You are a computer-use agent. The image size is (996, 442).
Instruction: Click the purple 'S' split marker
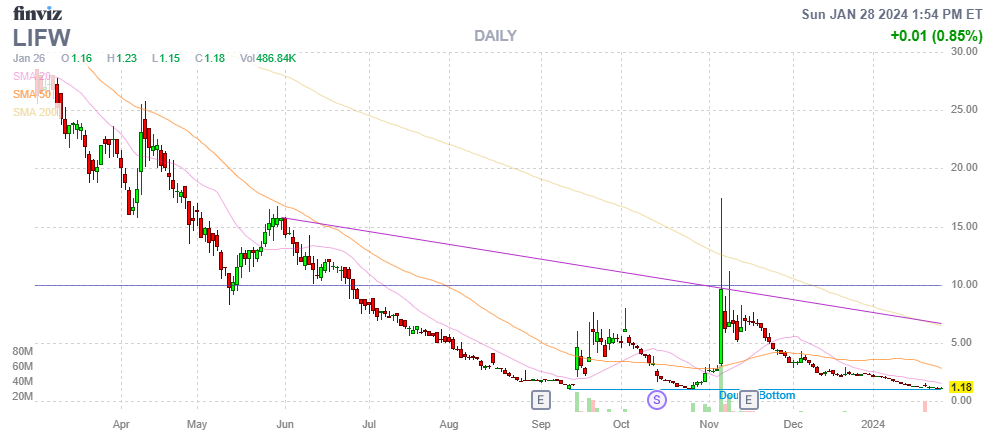click(x=657, y=400)
